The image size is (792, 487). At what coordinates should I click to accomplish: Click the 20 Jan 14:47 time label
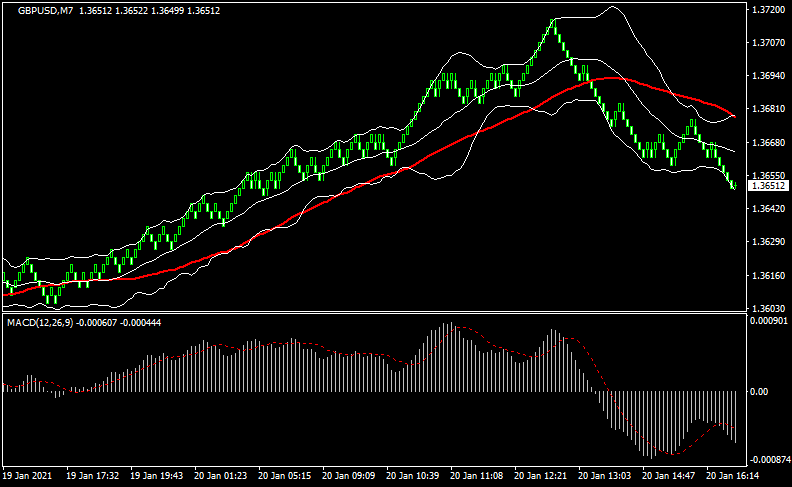tap(669, 476)
